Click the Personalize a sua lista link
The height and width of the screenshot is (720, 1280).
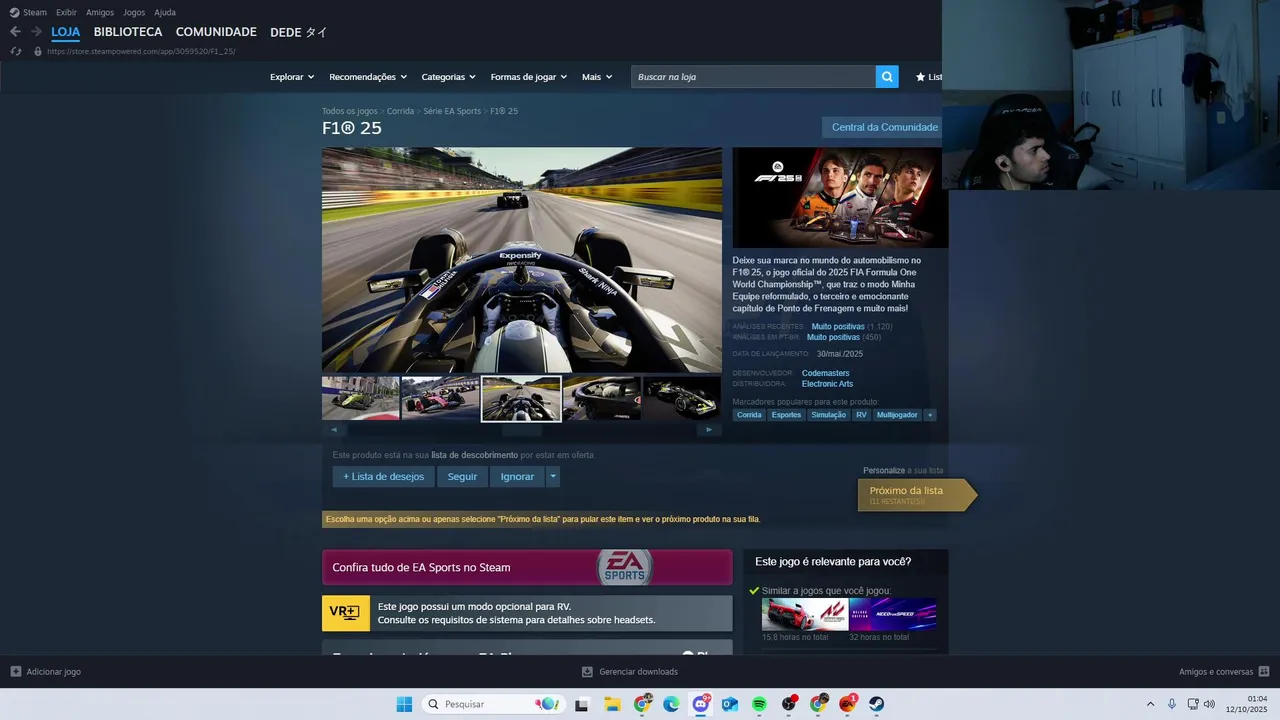click(x=903, y=470)
